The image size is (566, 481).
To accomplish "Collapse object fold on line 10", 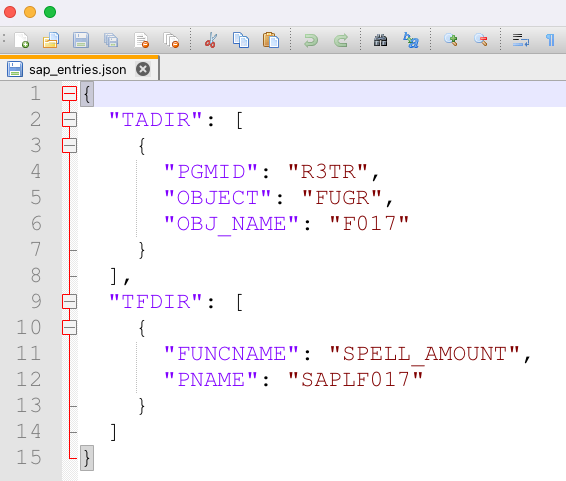I will (69, 328).
